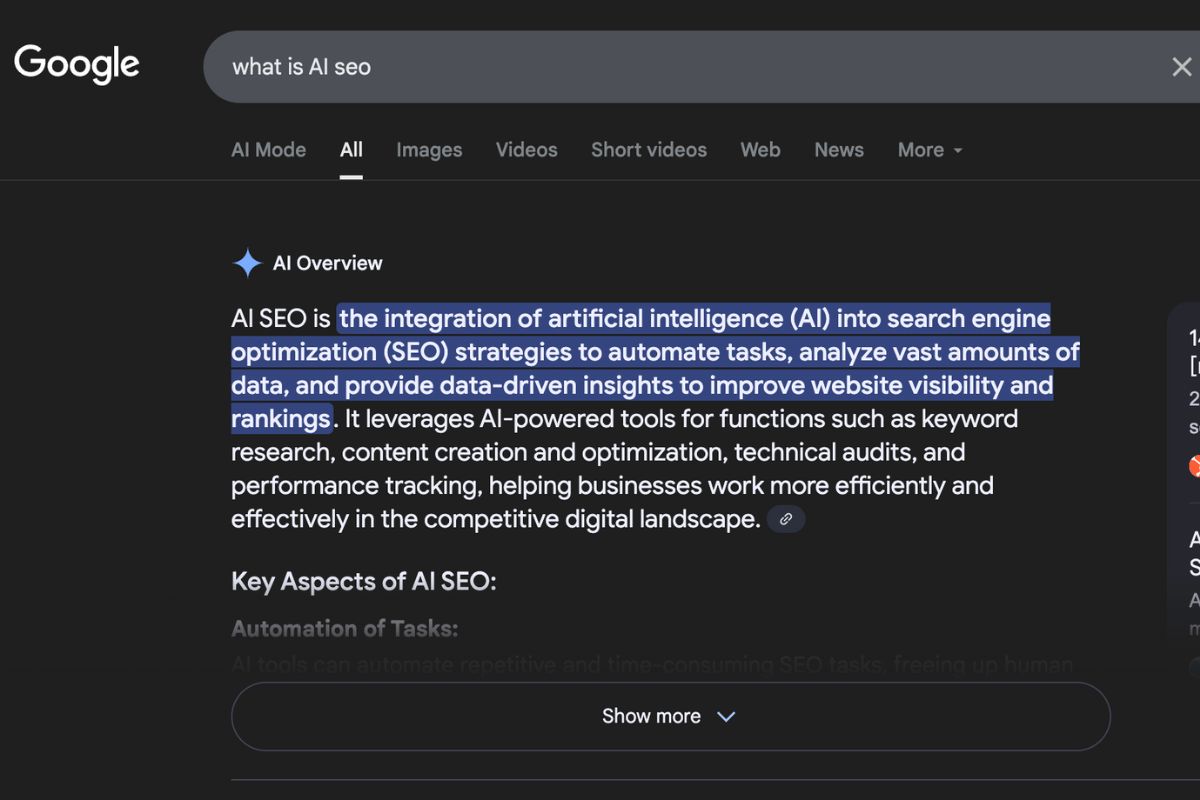Switch to the Web results tab

click(x=760, y=149)
